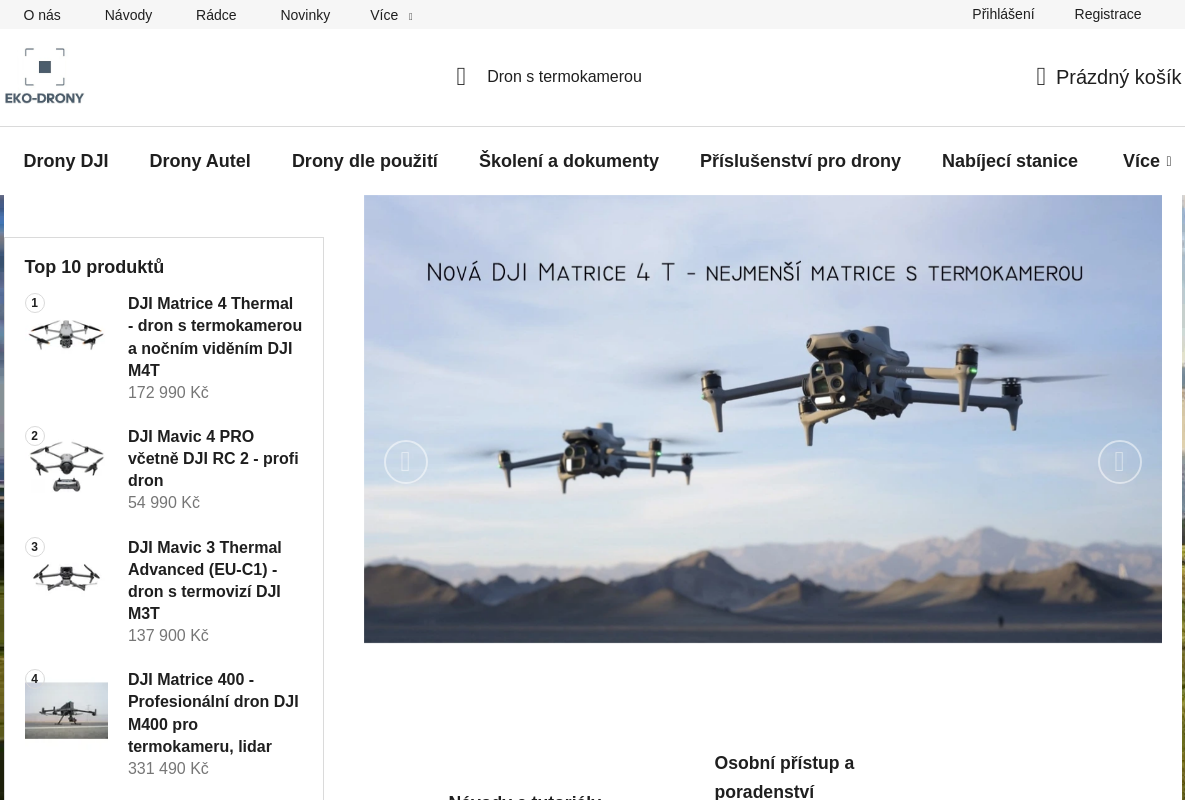Open the EKO-DRONY logo homepage
The image size is (1200, 800).
pyautogui.click(x=44, y=76)
